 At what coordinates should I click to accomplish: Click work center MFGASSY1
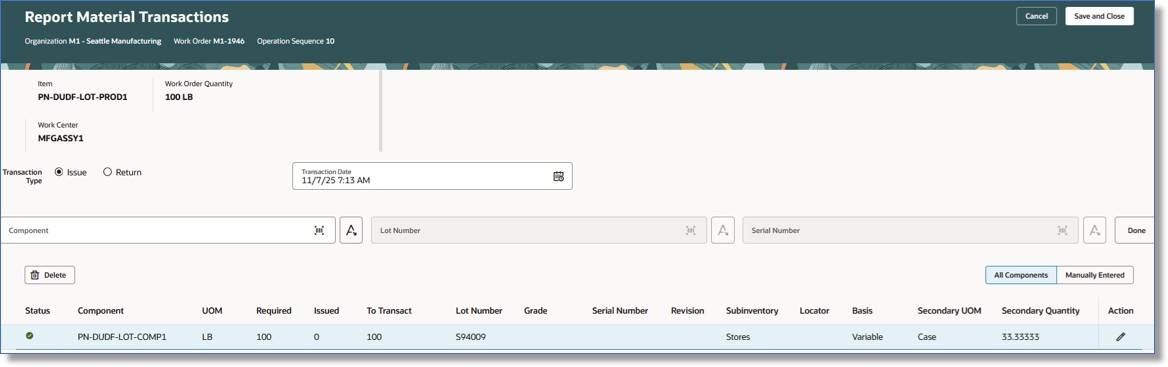point(60,138)
